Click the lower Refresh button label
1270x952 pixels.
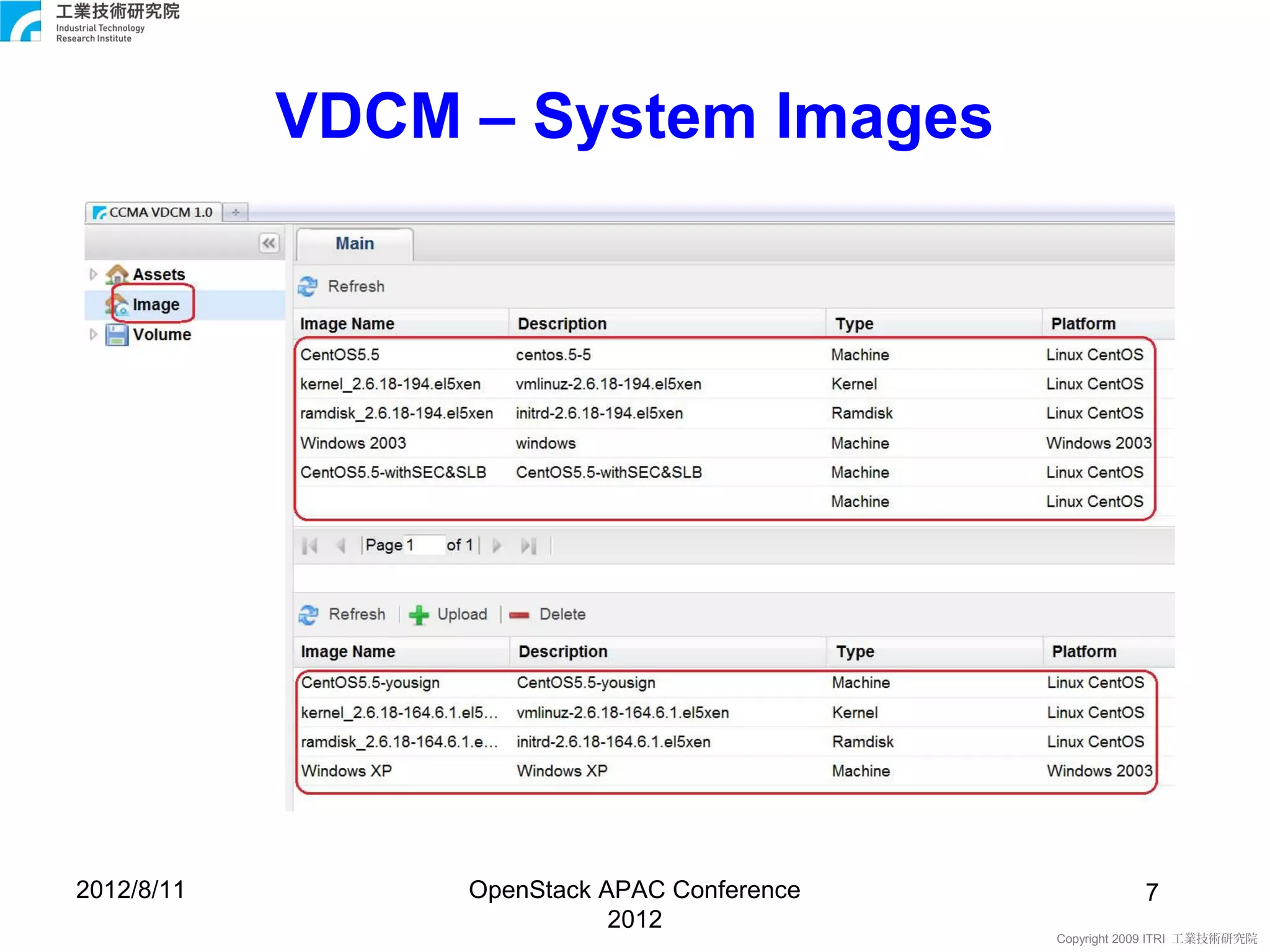[x=357, y=614]
